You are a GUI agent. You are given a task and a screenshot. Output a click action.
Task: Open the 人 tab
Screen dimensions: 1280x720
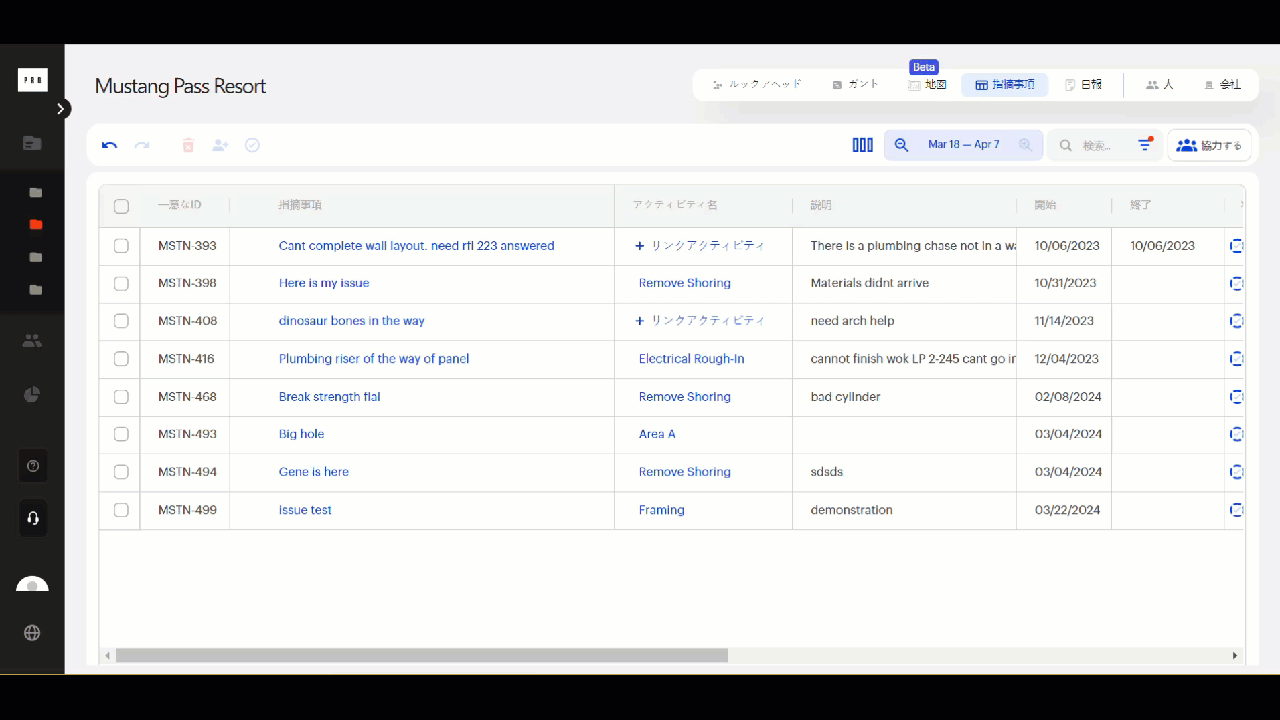[1160, 85]
